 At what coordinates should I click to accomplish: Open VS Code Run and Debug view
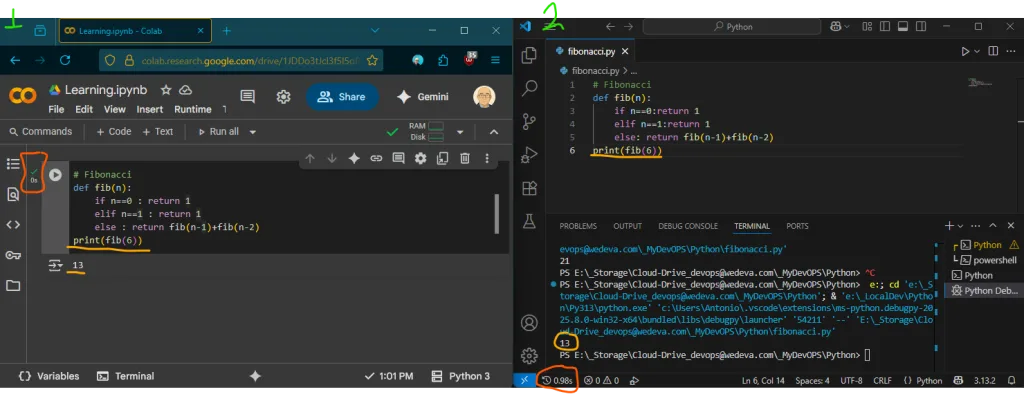529,156
